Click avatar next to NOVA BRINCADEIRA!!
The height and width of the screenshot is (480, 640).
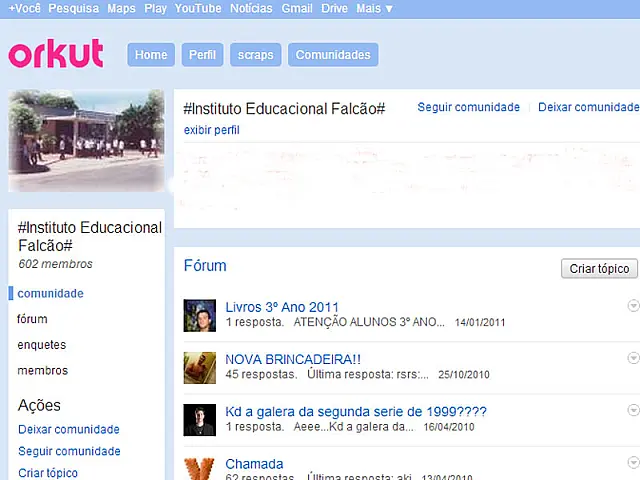click(200, 368)
